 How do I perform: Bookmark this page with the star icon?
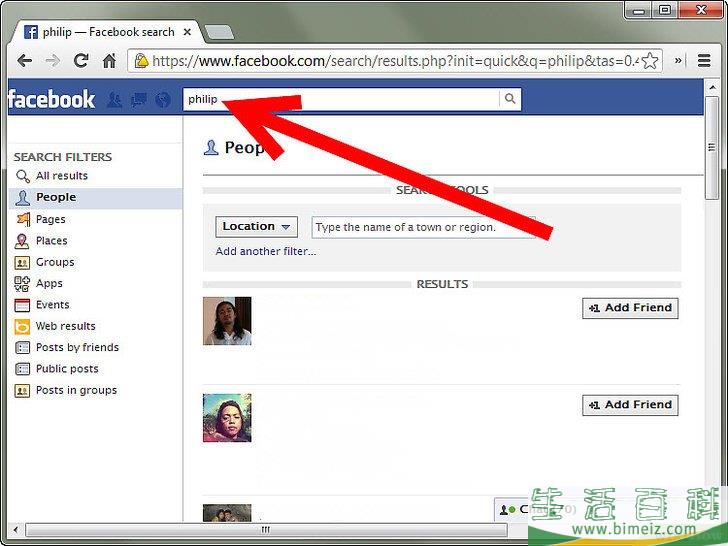[x=650, y=61]
